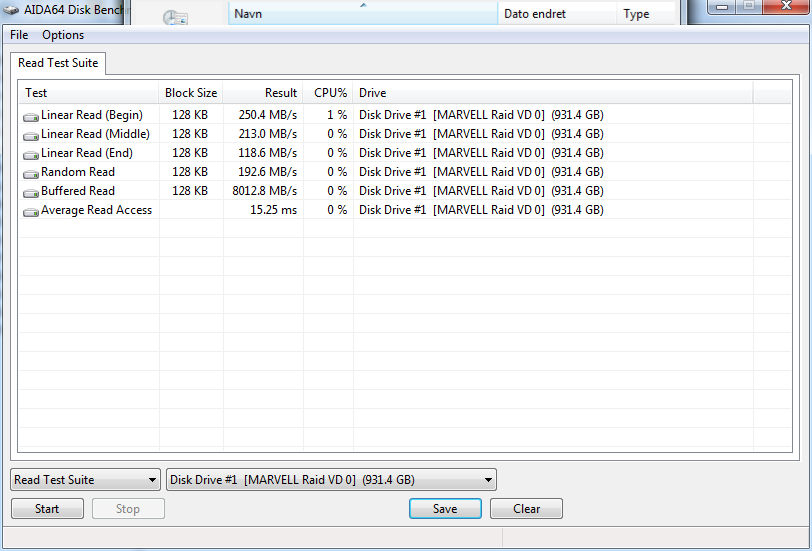Click the 15.25 ms result value
This screenshot has height=551, width=812.
point(273,210)
